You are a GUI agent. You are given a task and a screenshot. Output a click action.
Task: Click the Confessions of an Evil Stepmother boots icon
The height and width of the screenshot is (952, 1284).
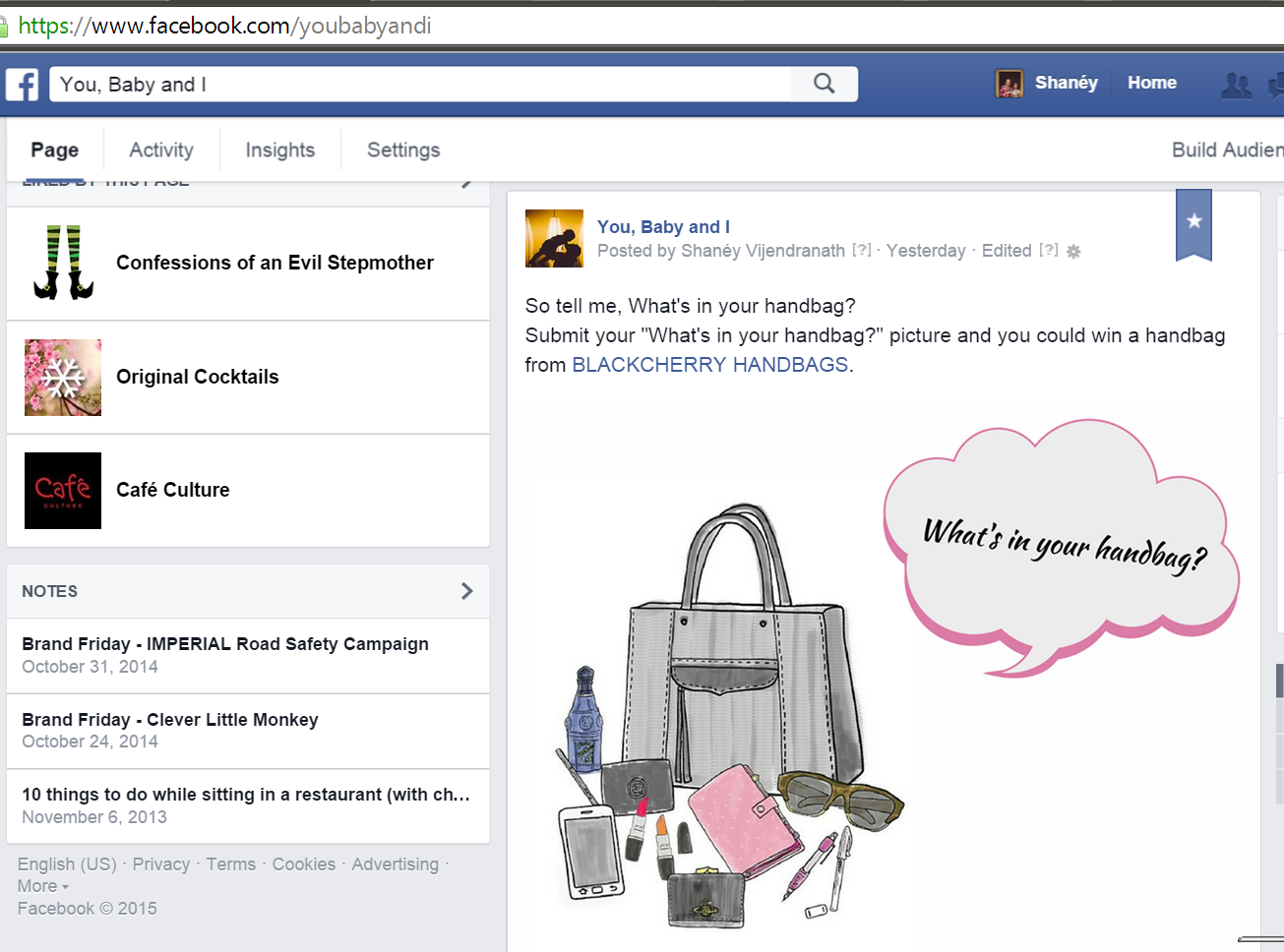tap(63, 263)
